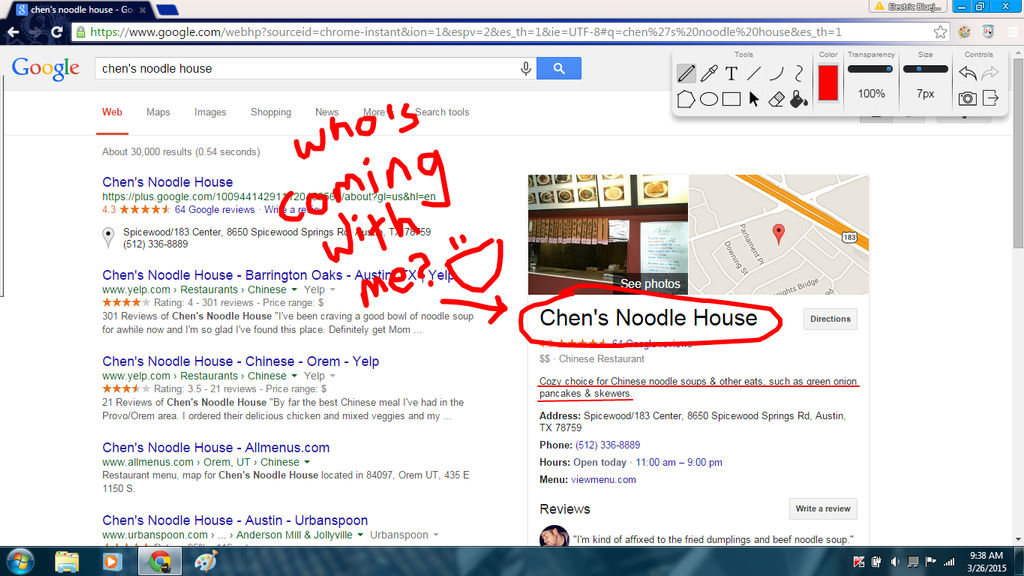Select the Eraser tool
The width and height of the screenshot is (1024, 576).
point(776,99)
